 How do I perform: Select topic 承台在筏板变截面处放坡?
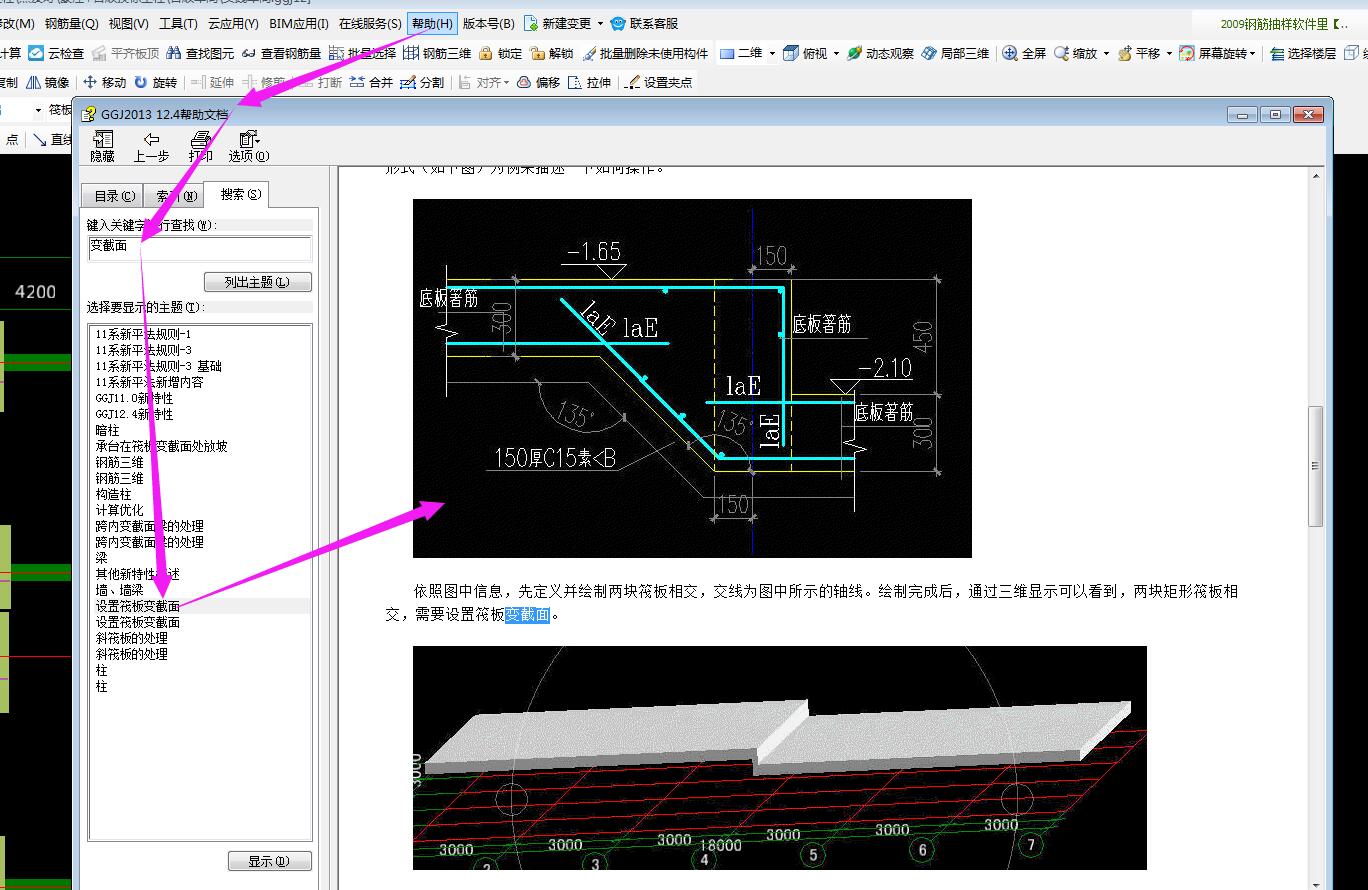click(162, 446)
